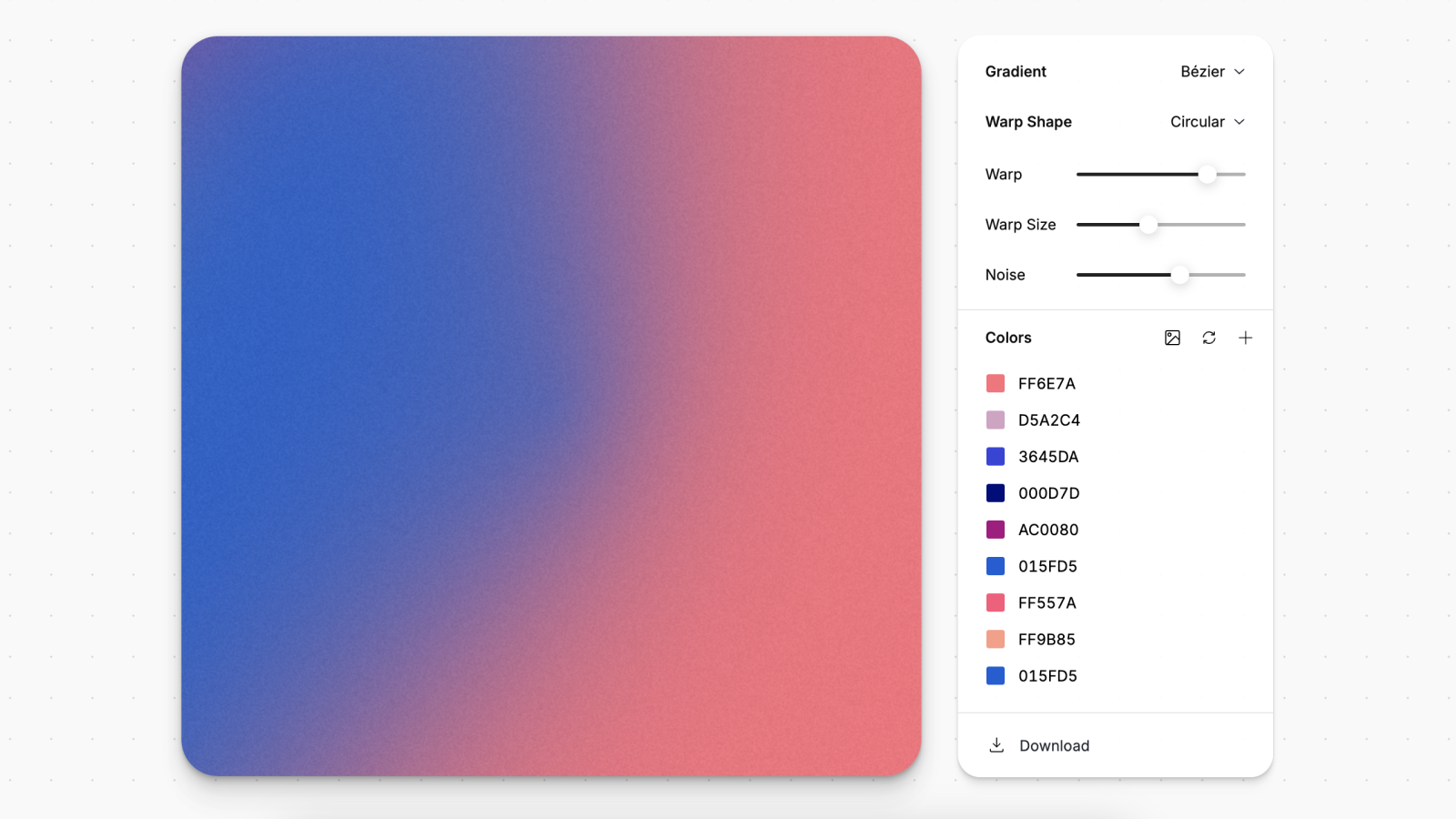Viewport: 1456px width, 819px height.
Task: Click the FF9B85 peach color swatch
Action: click(996, 639)
